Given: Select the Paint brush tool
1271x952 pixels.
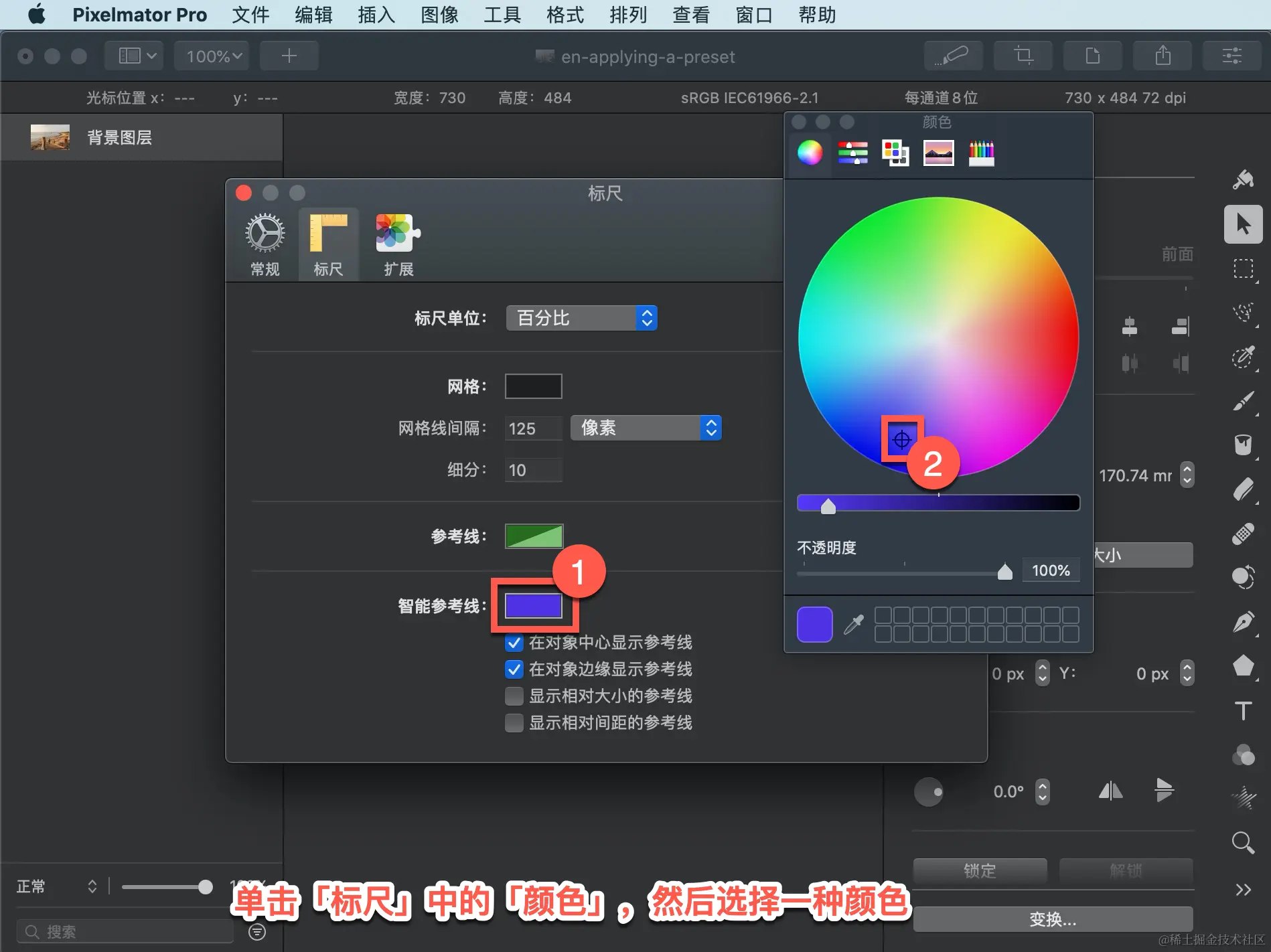Looking at the screenshot, I should click(x=1244, y=401).
